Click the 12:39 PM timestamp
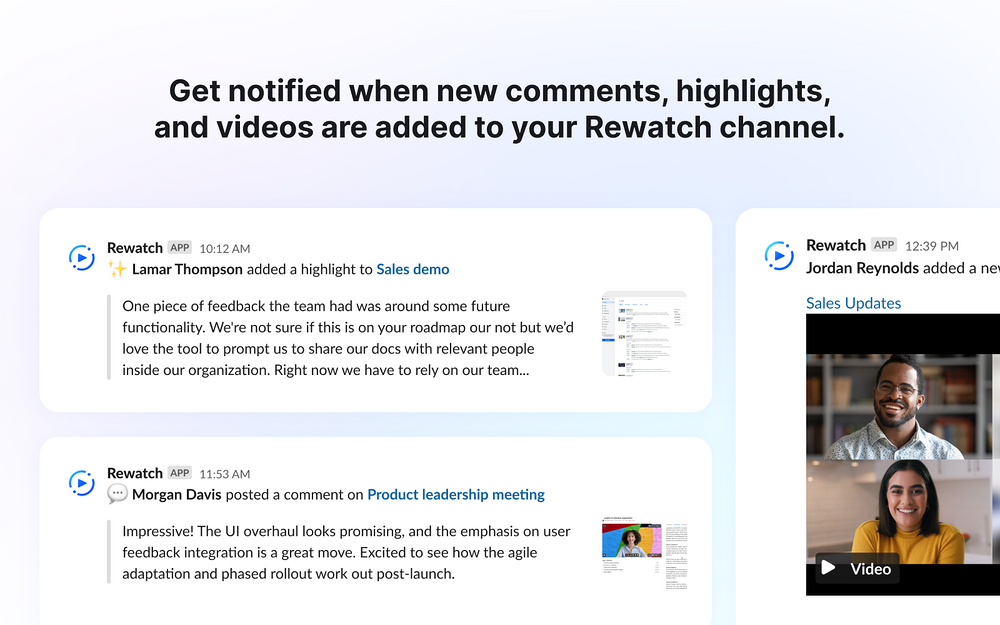 pos(932,246)
